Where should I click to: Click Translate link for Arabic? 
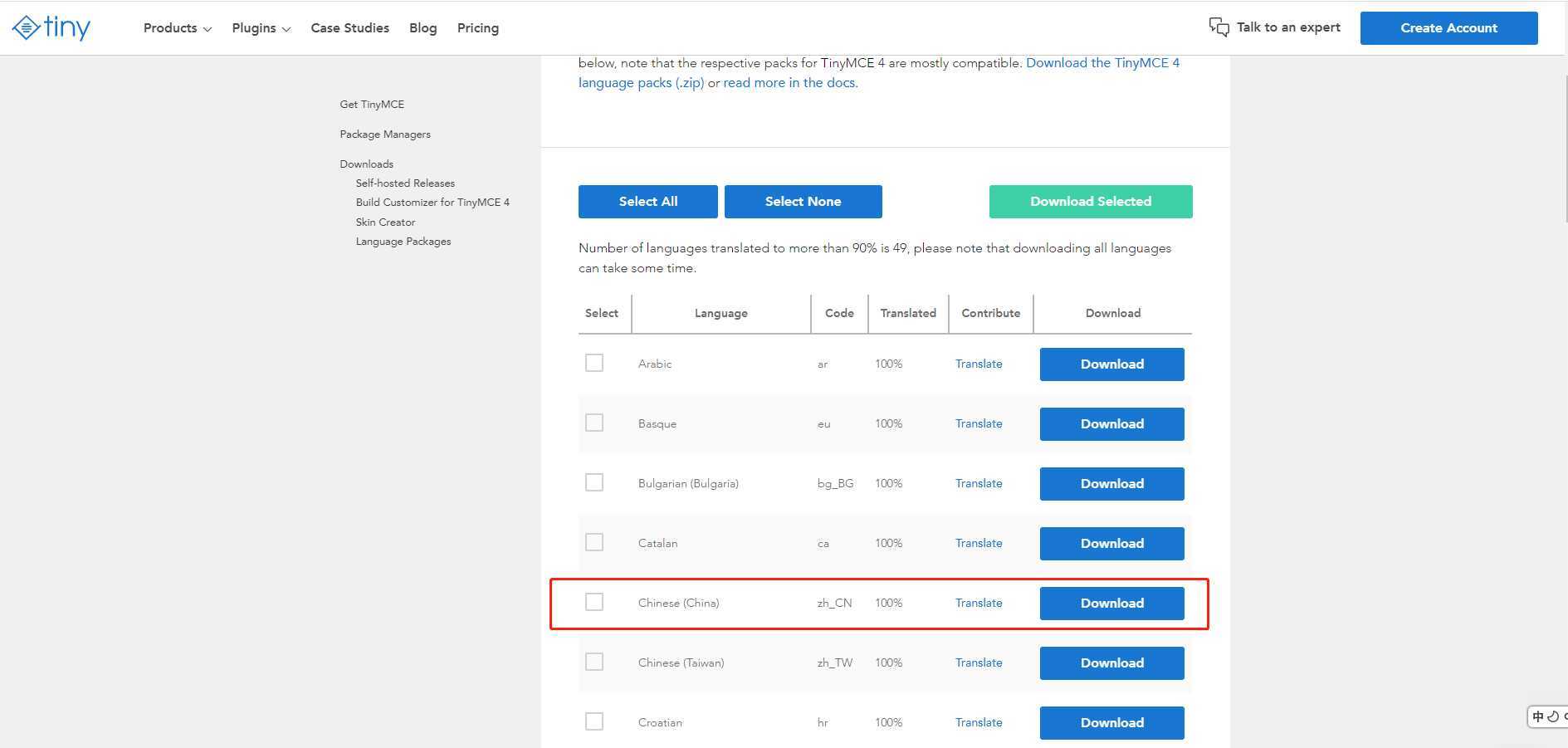(x=979, y=364)
